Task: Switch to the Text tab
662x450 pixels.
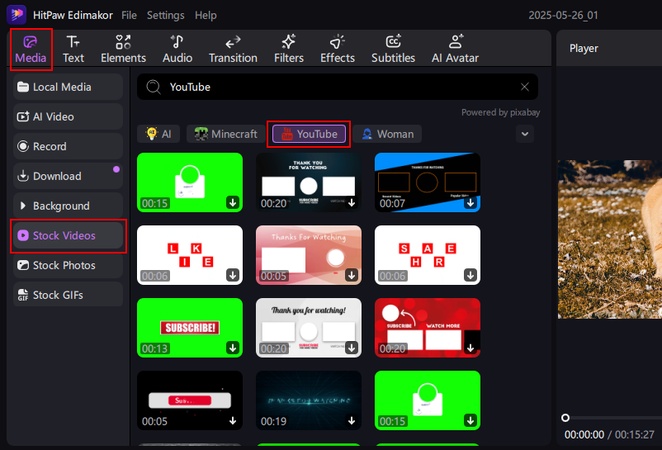Action: tap(73, 49)
